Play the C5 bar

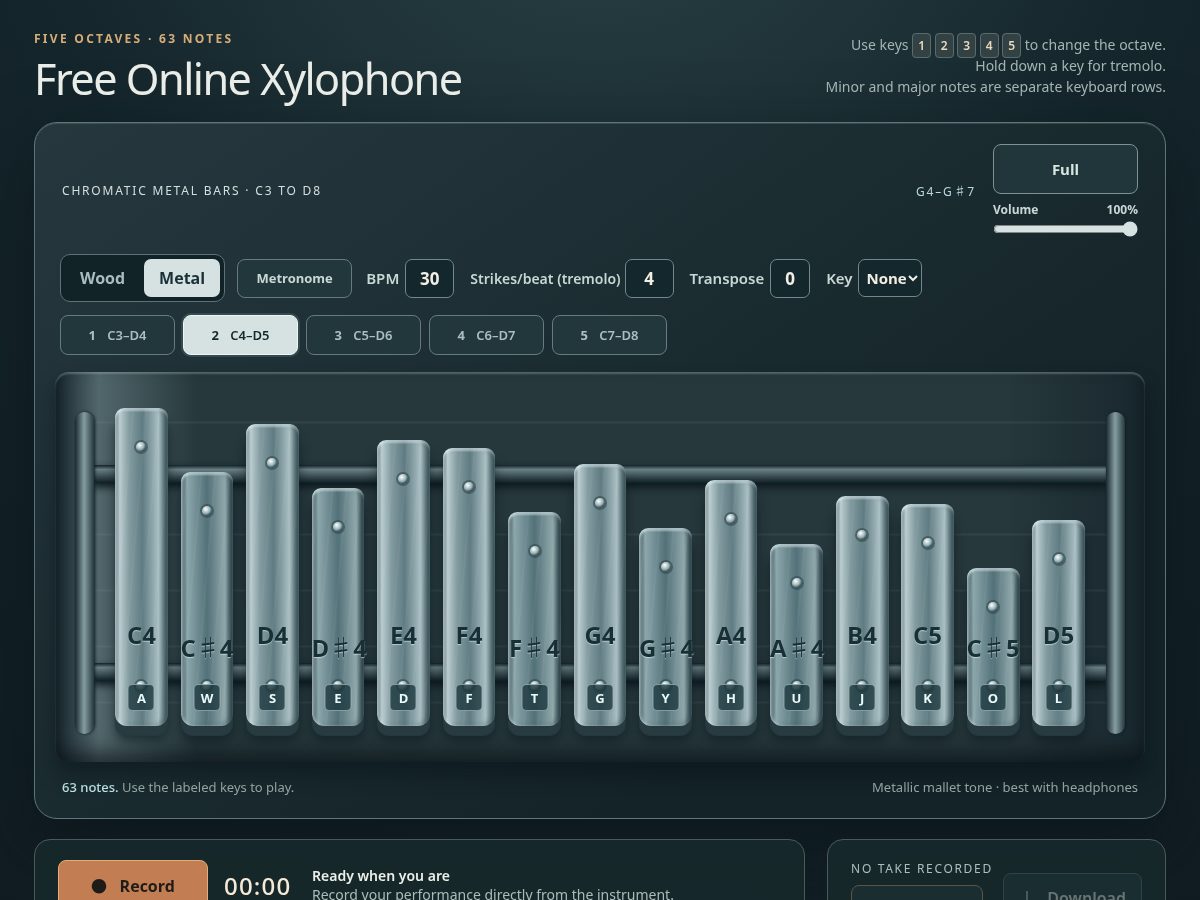[927, 615]
